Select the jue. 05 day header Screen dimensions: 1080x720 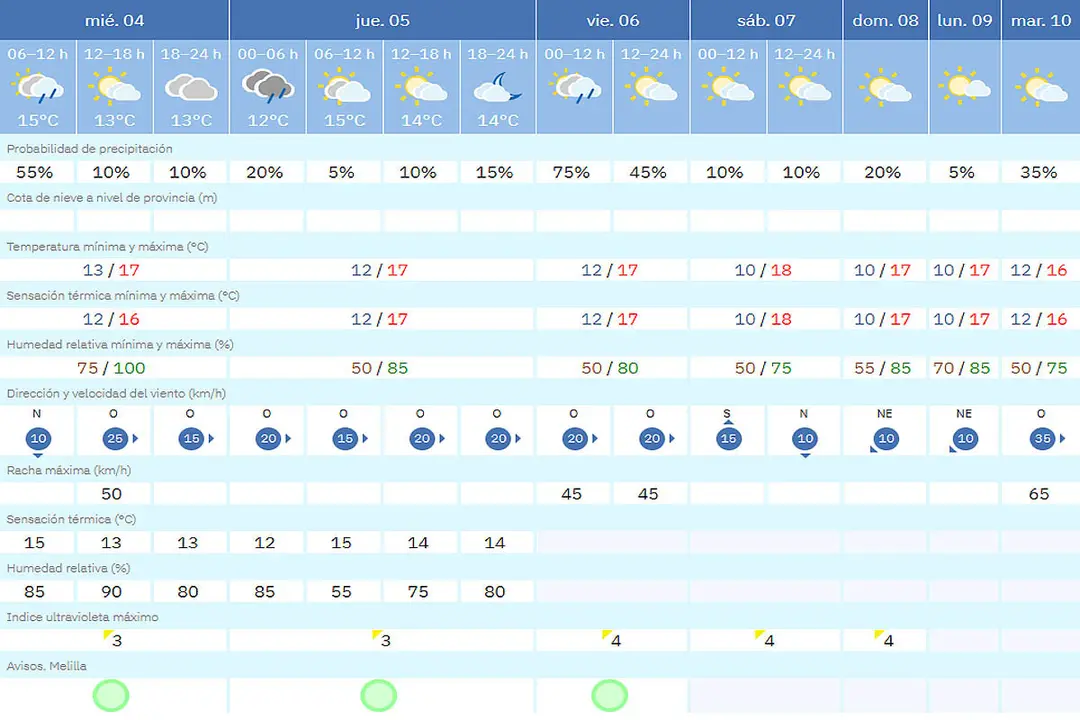pos(382,20)
